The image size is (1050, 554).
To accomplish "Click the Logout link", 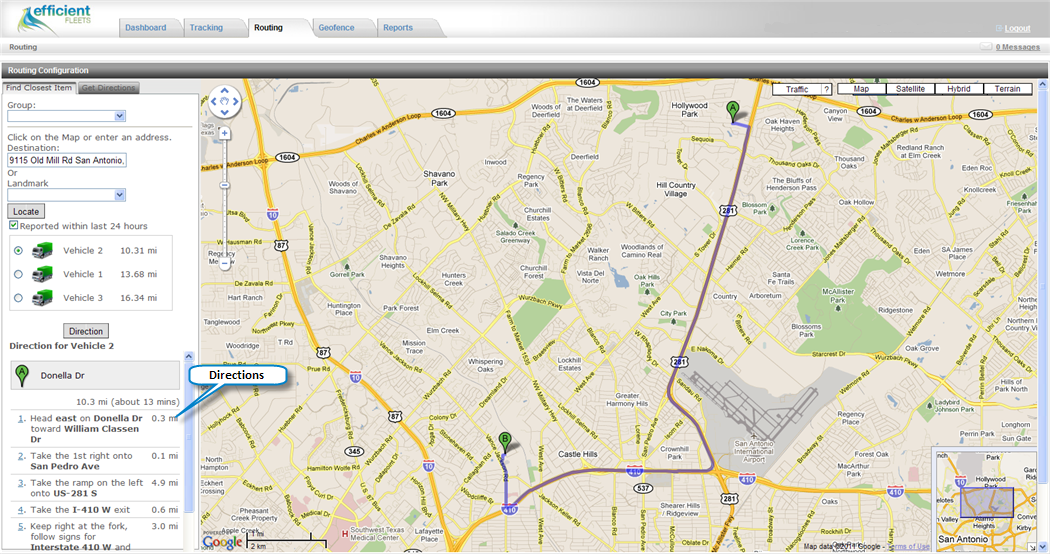I will pyautogui.click(x=1017, y=28).
